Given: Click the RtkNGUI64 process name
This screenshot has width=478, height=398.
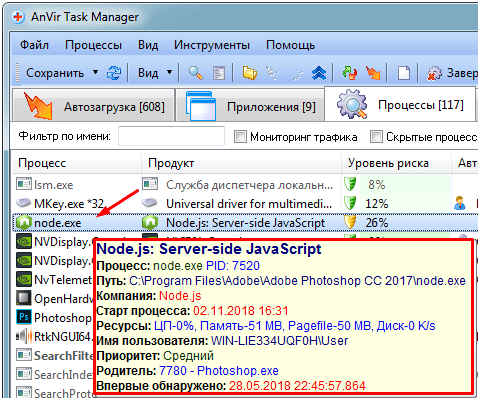Looking at the screenshot, I should 63,337.
